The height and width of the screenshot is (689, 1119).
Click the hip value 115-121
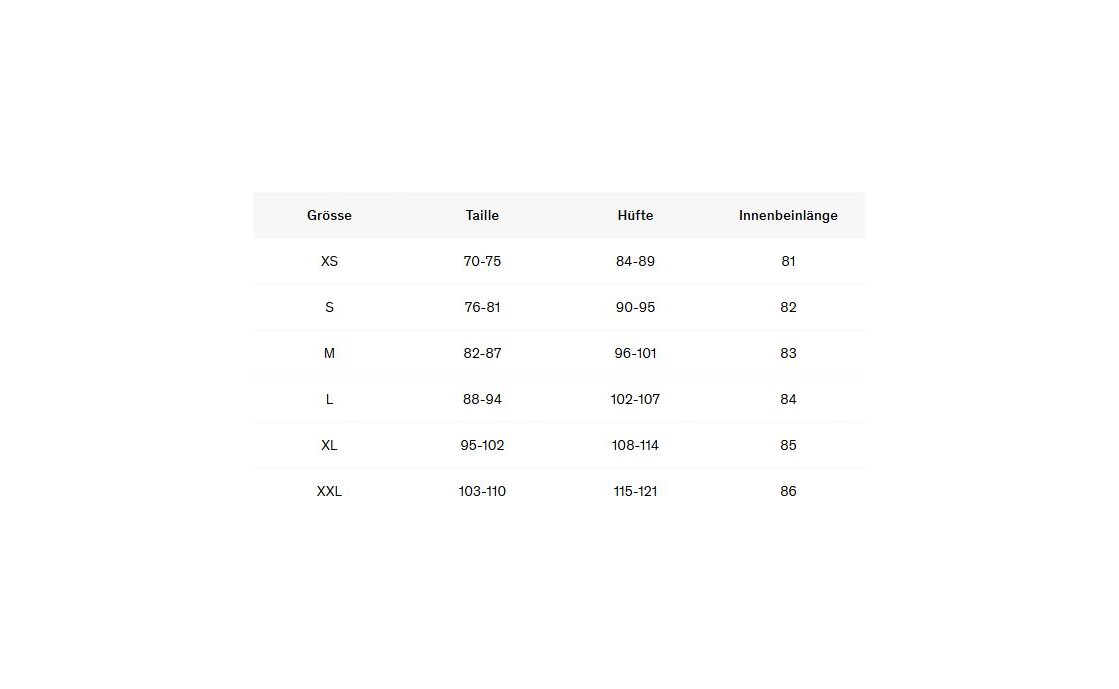coord(635,491)
